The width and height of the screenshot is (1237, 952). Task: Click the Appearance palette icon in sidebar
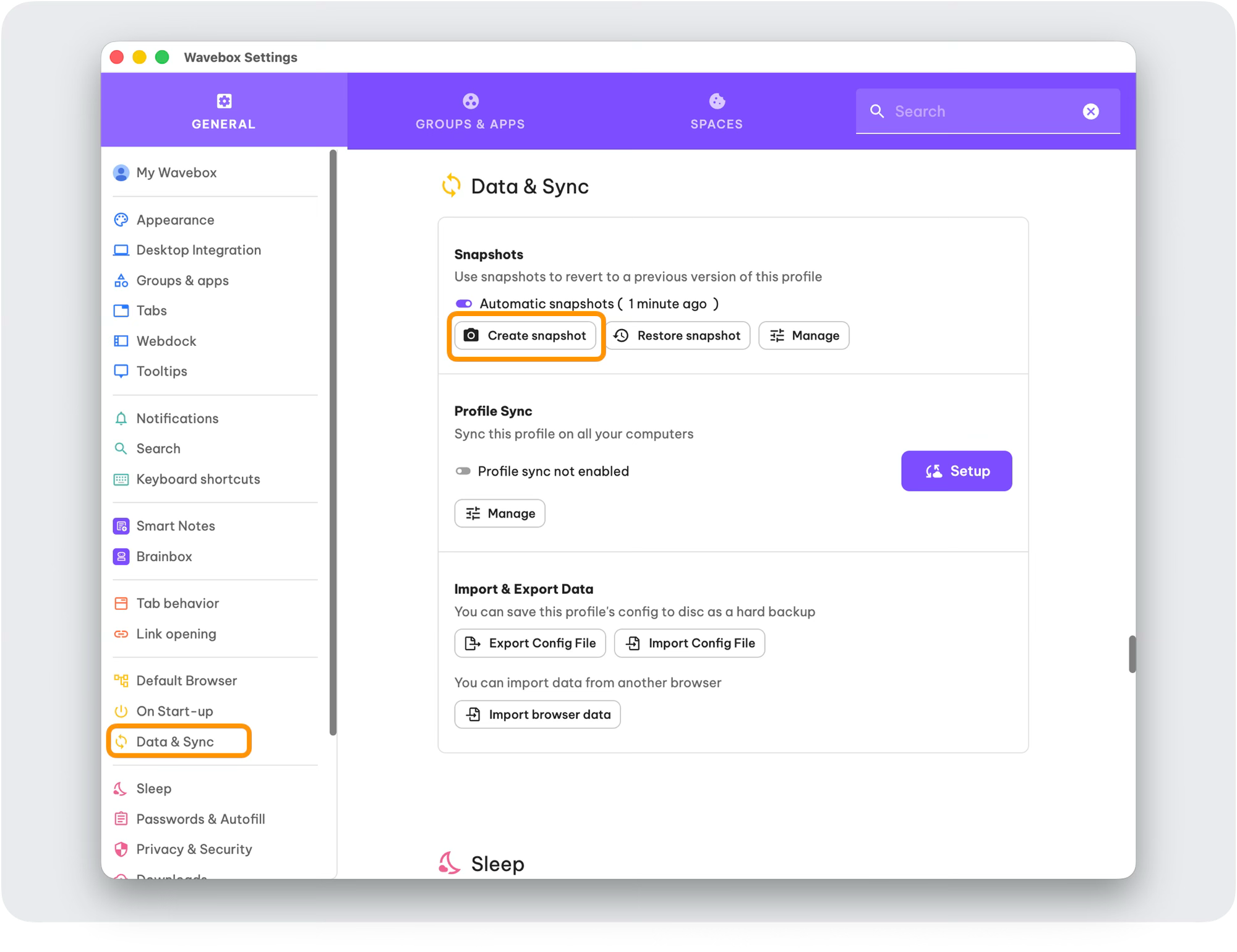121,220
